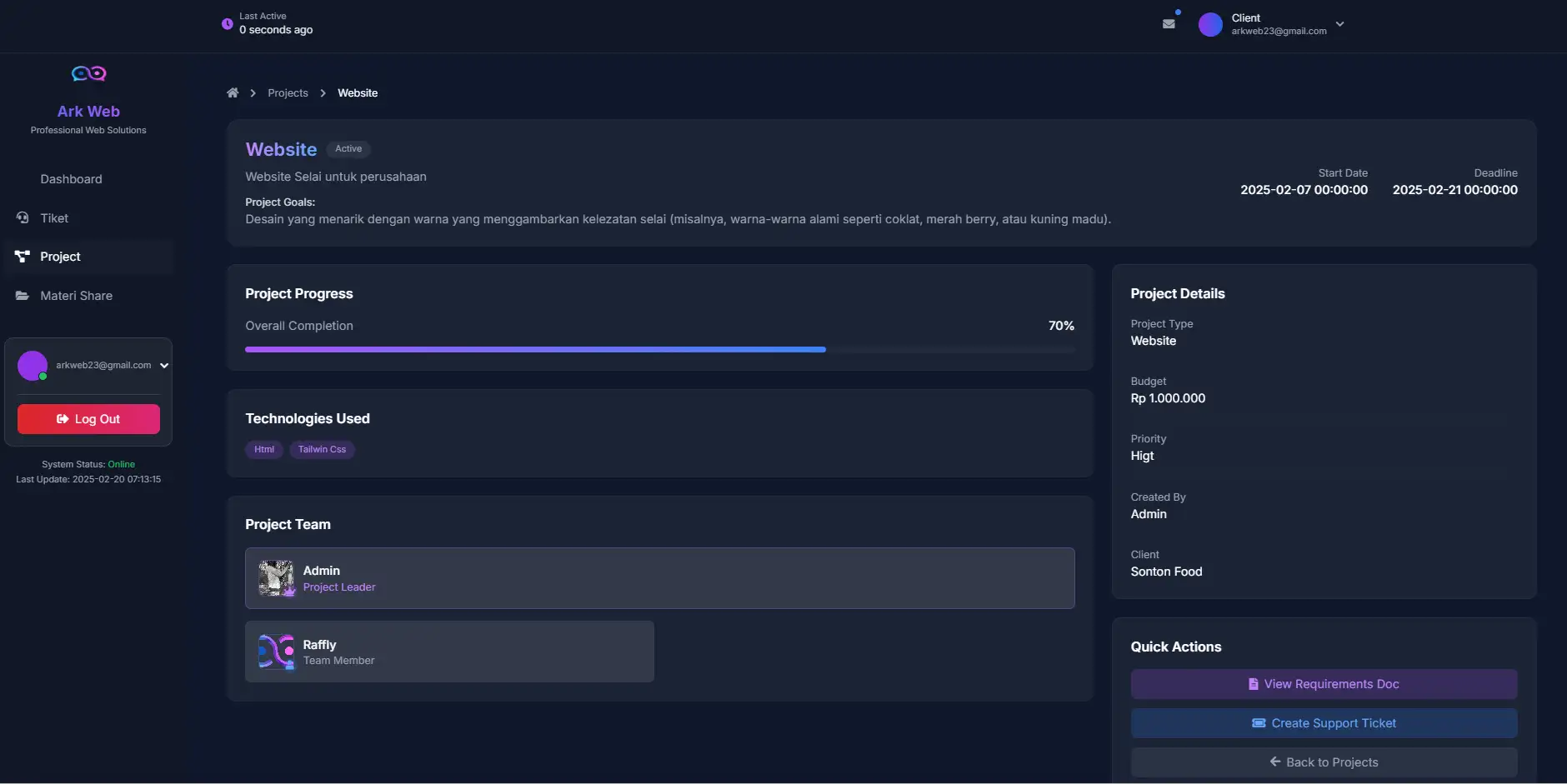Click the View Requirements Doc button
This screenshot has width=1567, height=784.
tap(1324, 683)
